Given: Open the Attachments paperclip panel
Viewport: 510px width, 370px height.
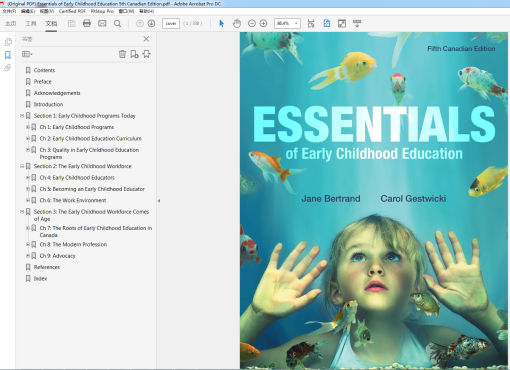Looking at the screenshot, I should [8, 68].
